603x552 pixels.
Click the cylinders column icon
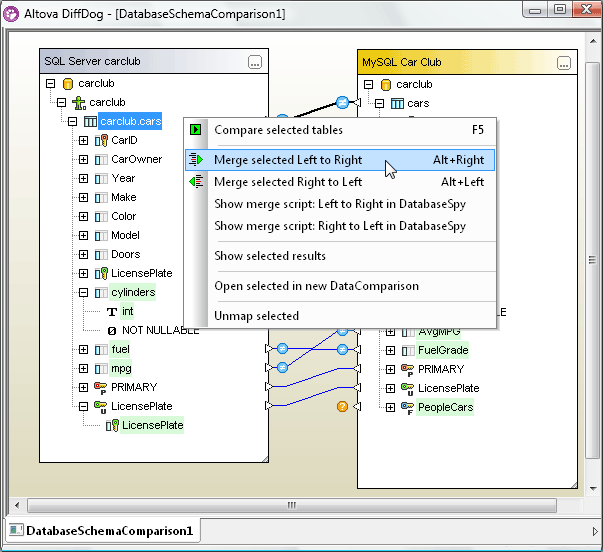click(x=101, y=293)
